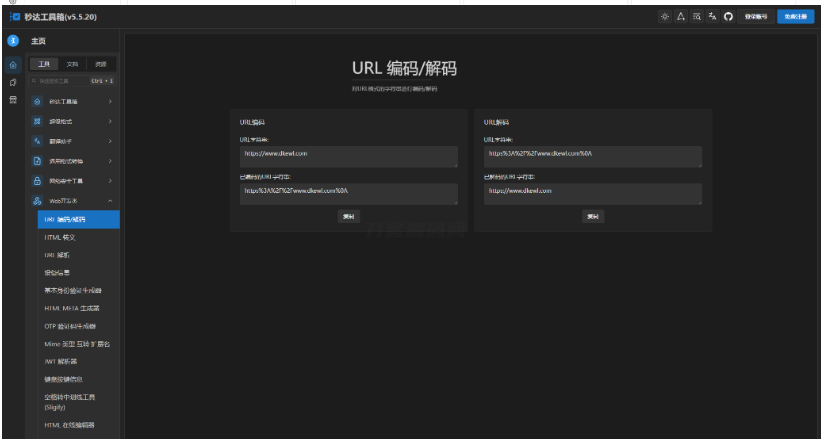The height and width of the screenshot is (439, 821).
Task: Click the second icon in left rail
Action: tap(13, 83)
